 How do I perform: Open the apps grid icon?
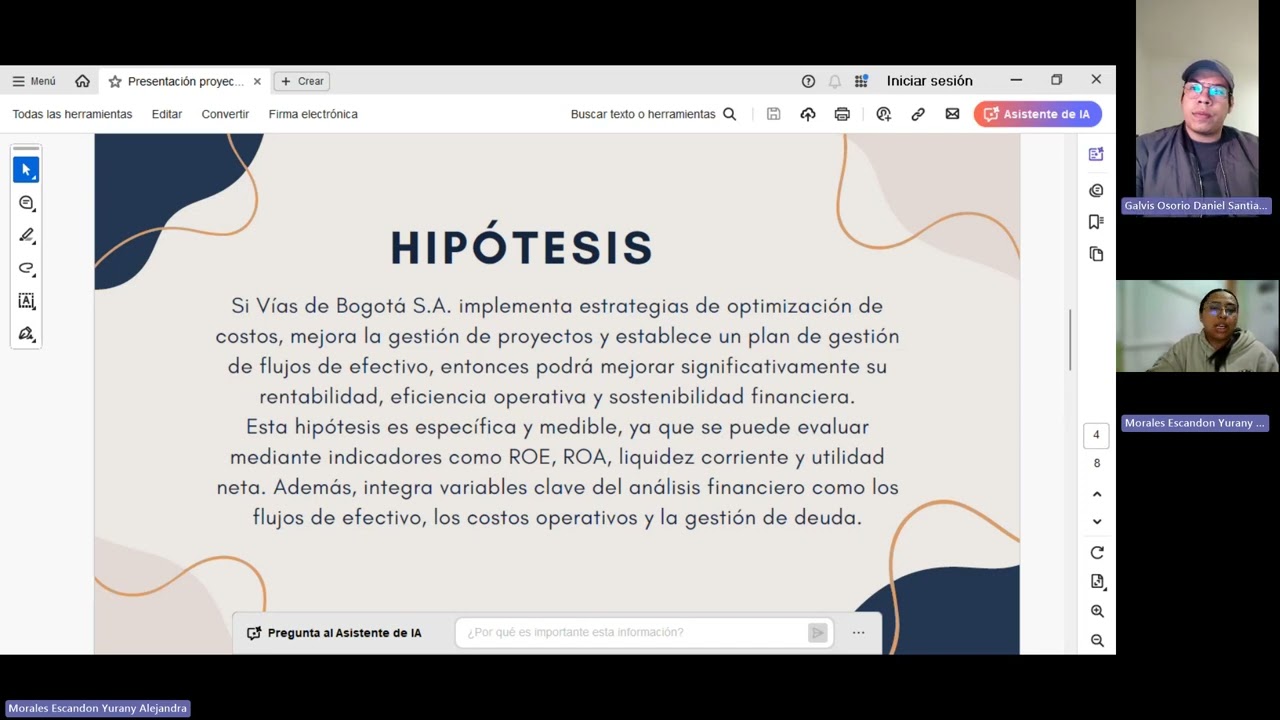861,81
